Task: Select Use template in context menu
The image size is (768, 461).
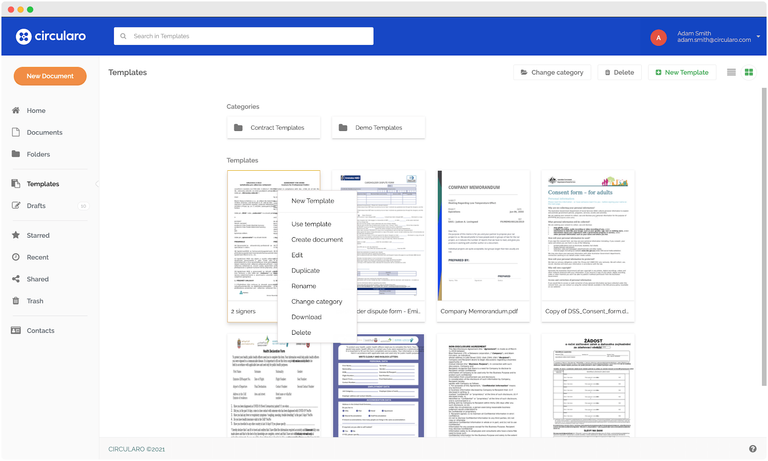Action: pos(311,224)
